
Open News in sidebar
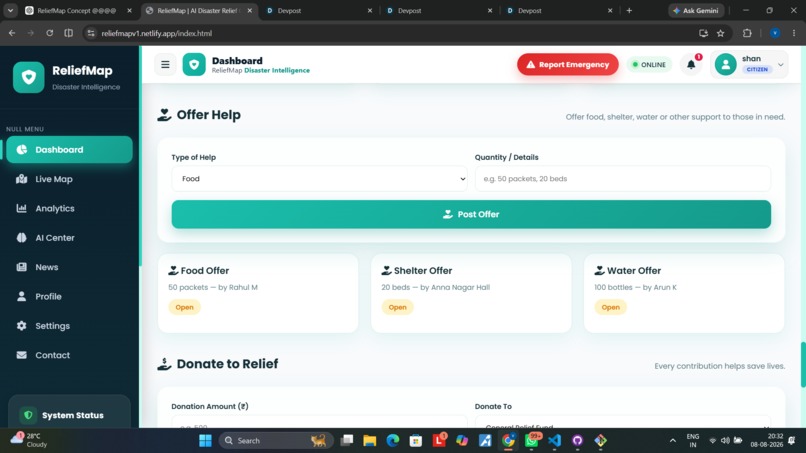(x=69, y=267)
